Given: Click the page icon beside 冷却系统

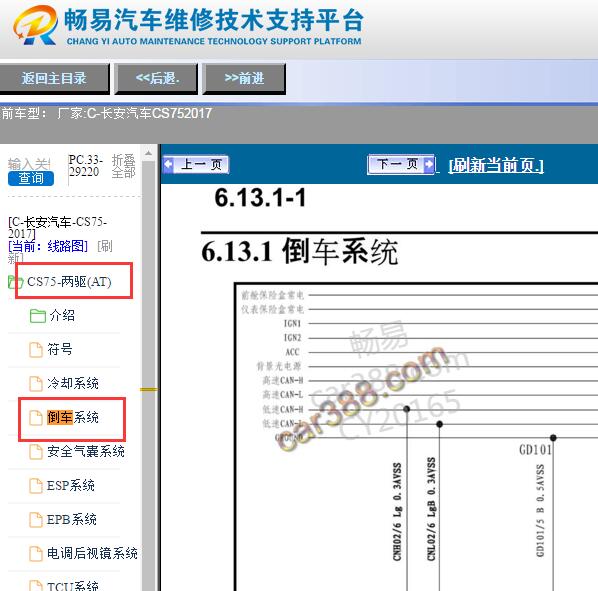Looking at the screenshot, I should click(36, 384).
